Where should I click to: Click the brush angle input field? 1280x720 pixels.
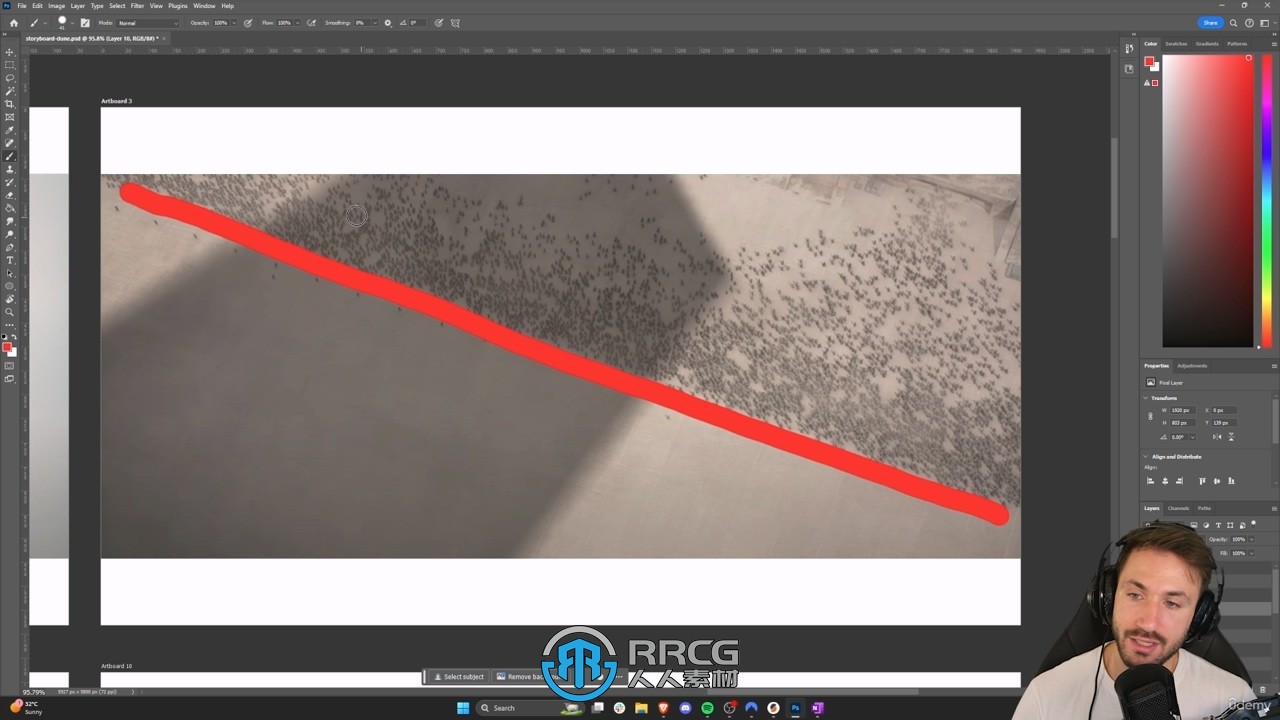tap(416, 22)
